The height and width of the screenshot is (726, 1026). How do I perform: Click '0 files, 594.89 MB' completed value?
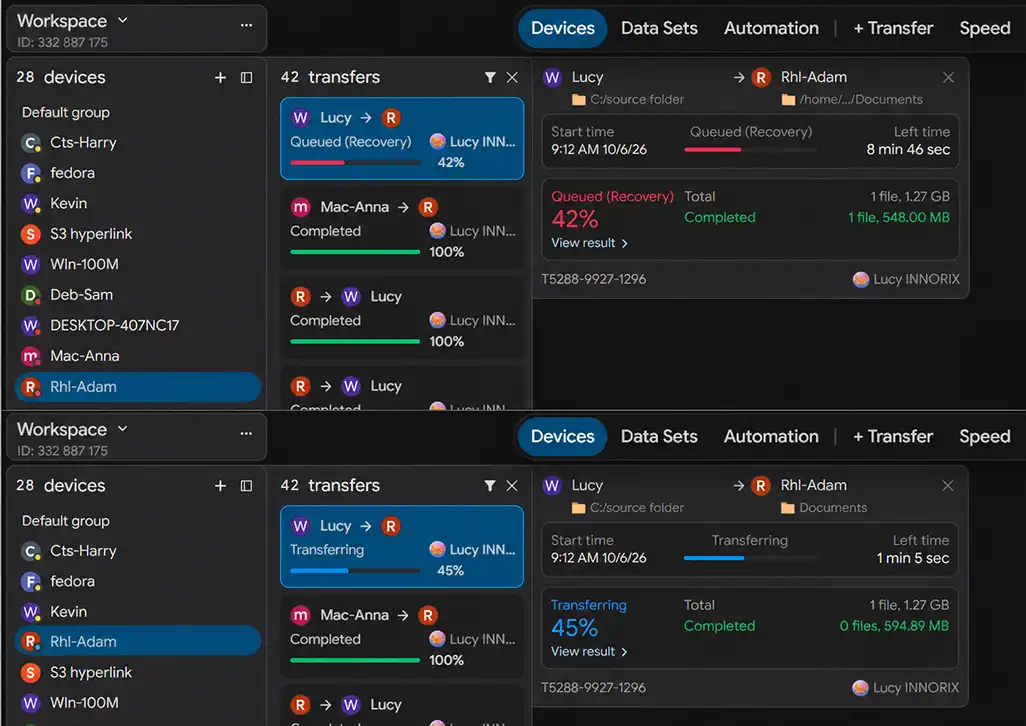[x=894, y=626]
